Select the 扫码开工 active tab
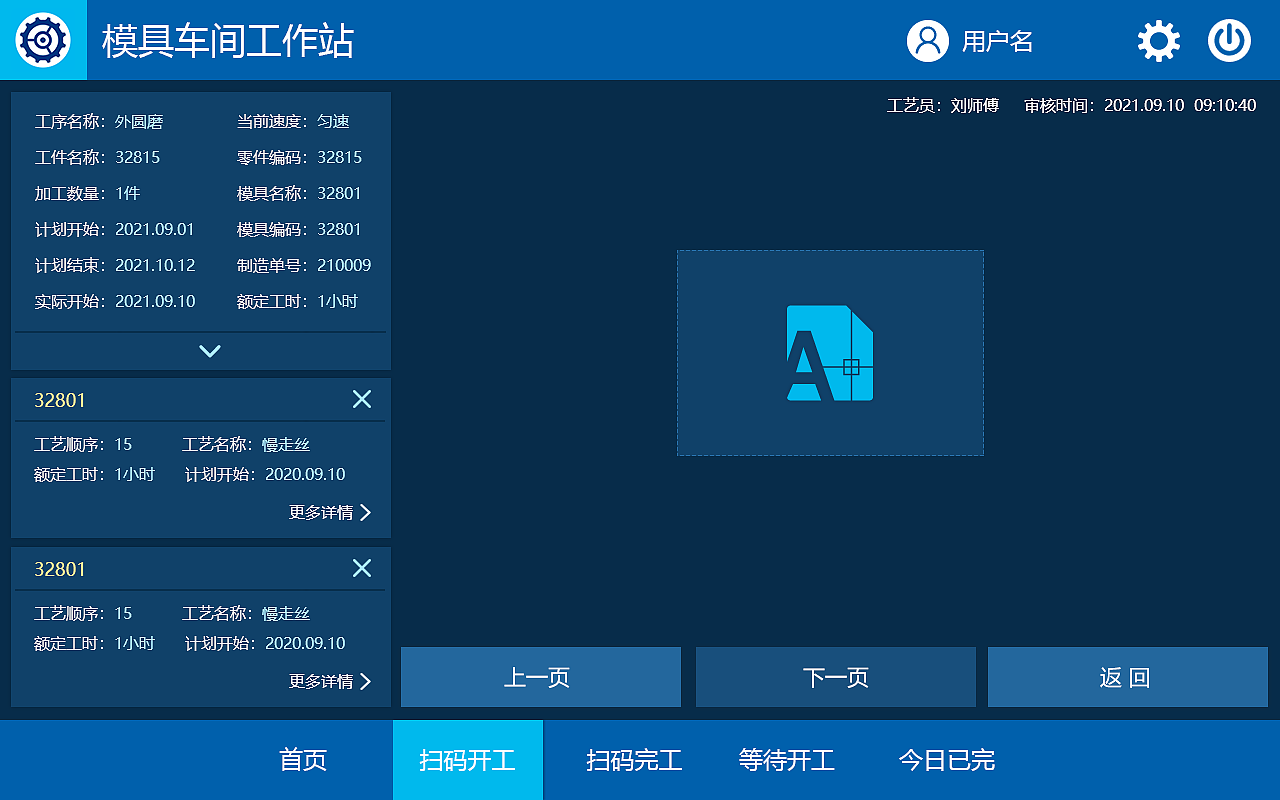 pyautogui.click(x=467, y=760)
